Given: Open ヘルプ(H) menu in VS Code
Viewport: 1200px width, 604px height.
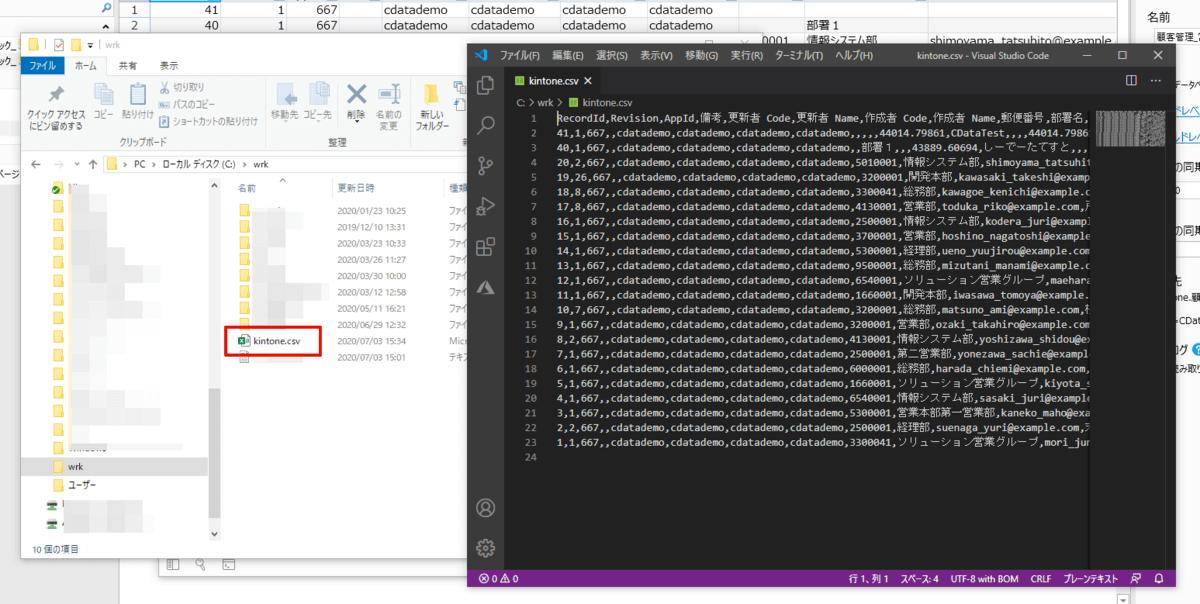Looking at the screenshot, I should [x=854, y=55].
